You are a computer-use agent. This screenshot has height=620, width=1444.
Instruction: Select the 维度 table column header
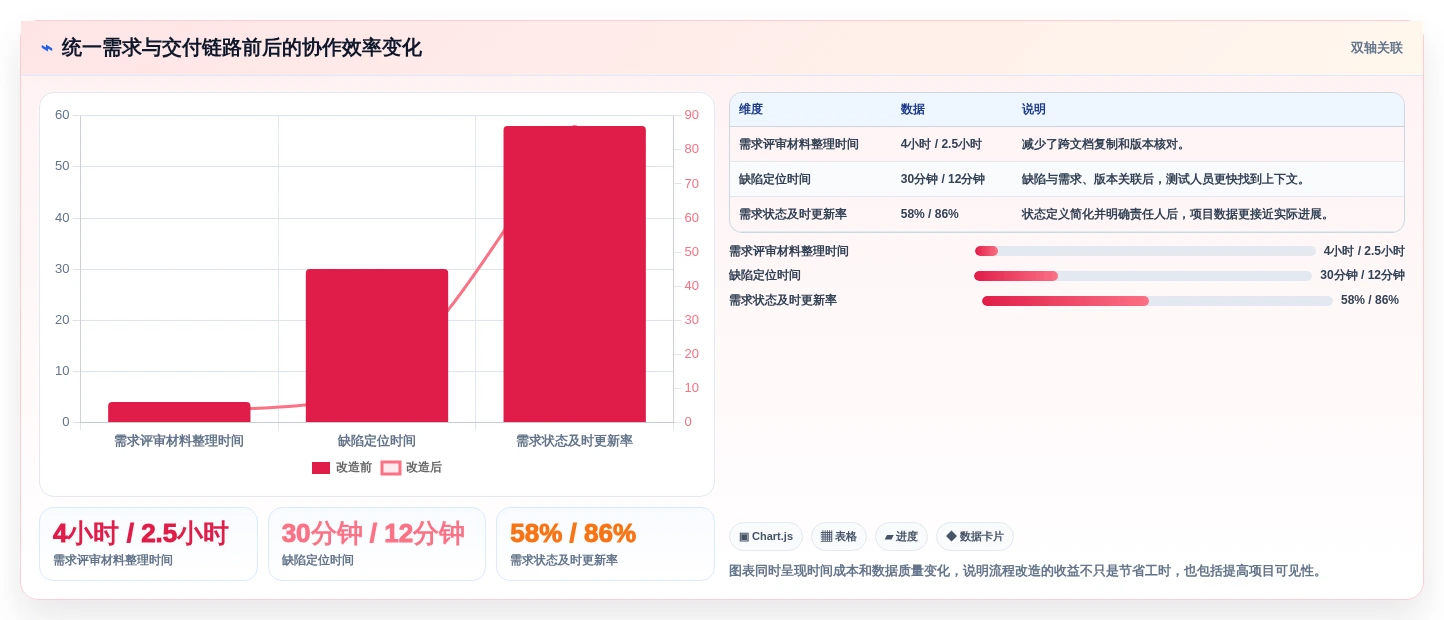(x=751, y=110)
